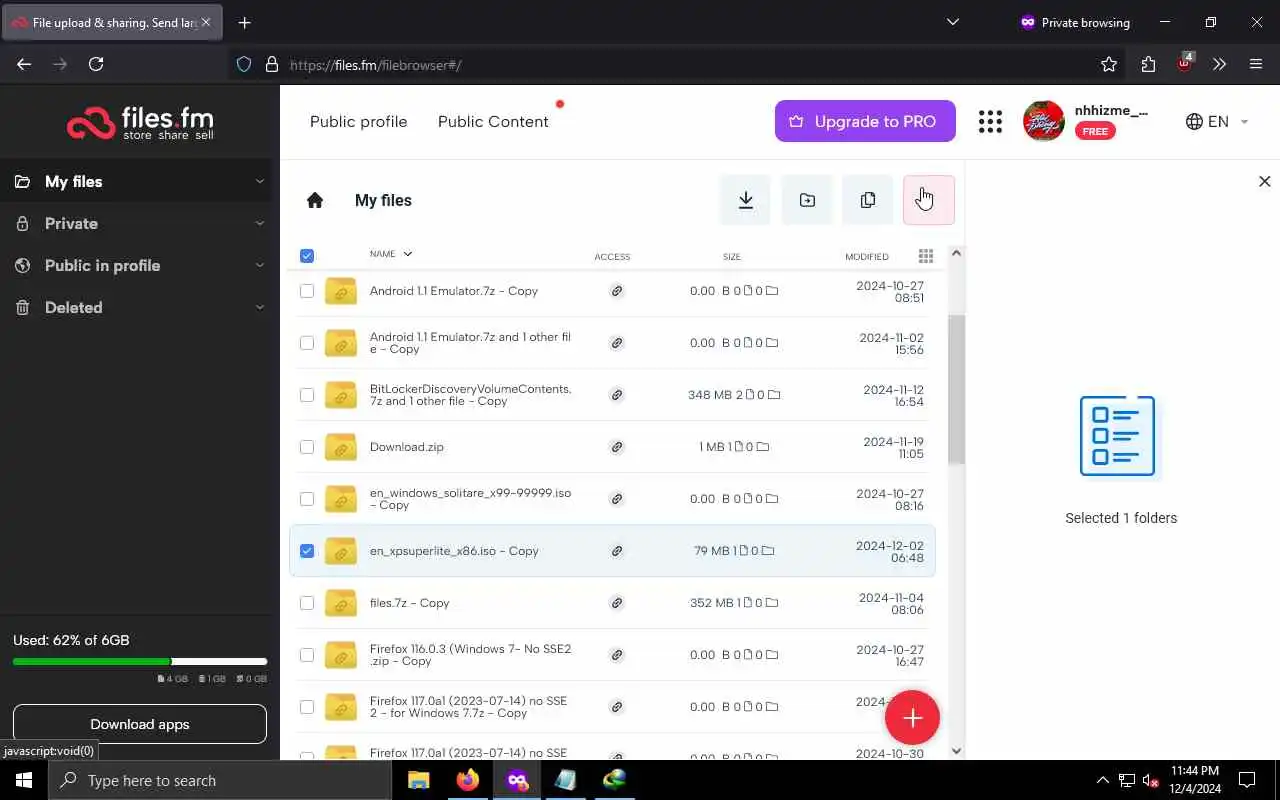Viewport: 1280px width, 800px height.
Task: Open new browser tab
Action: [x=245, y=22]
